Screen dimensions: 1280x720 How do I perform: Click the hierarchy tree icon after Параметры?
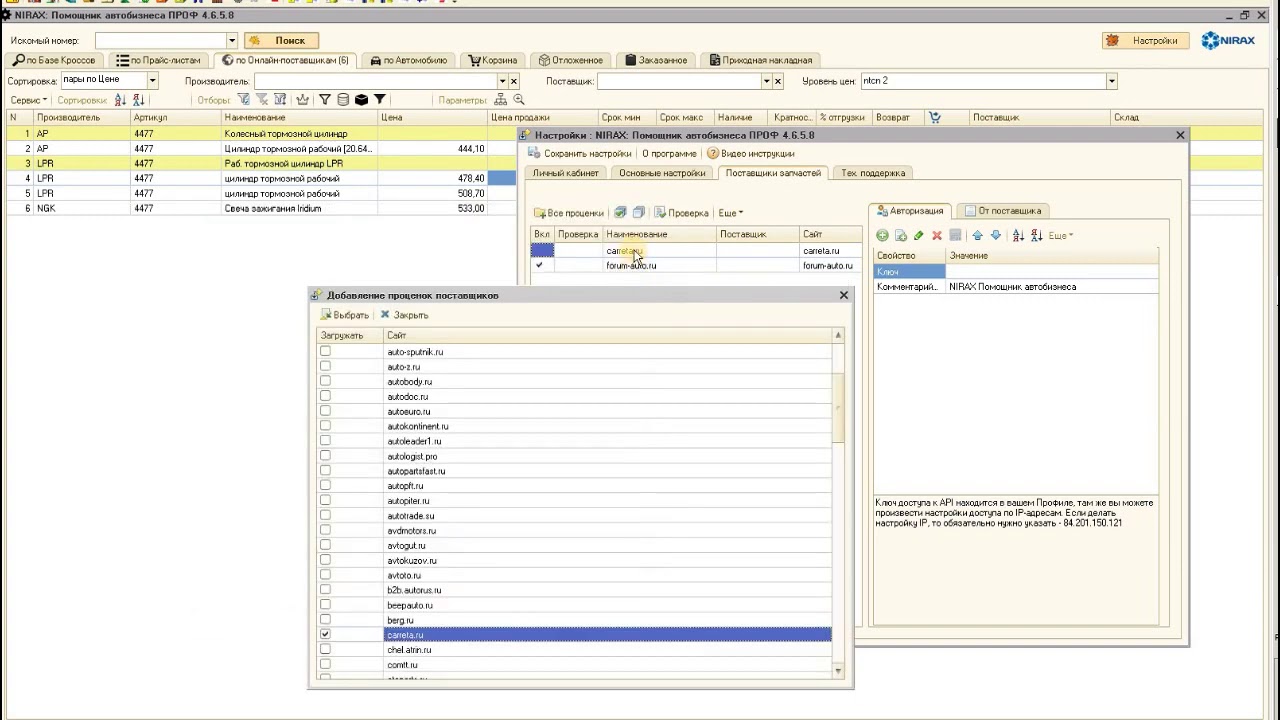[500, 100]
